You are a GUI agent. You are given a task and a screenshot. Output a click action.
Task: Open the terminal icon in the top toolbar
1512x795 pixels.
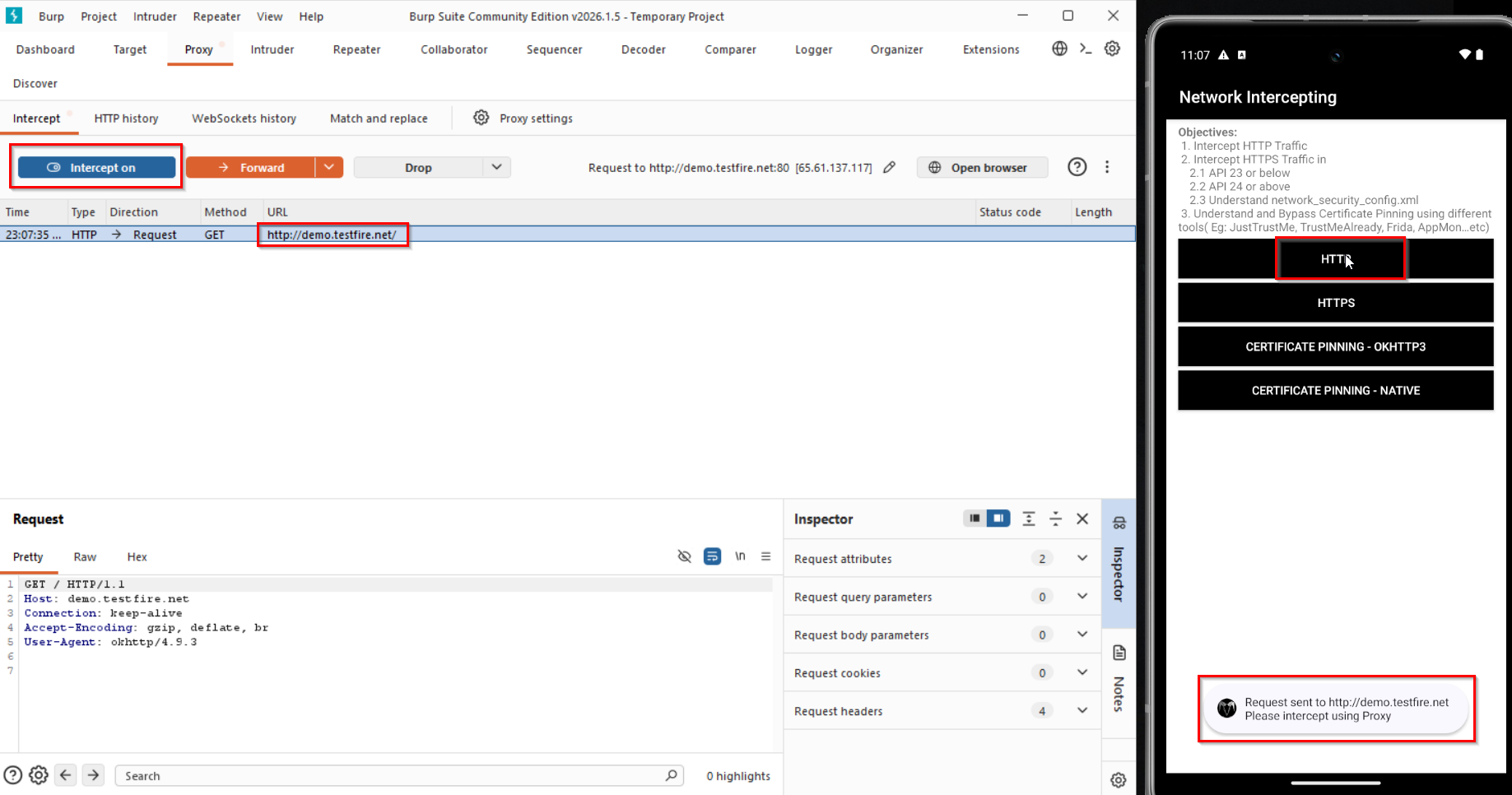(1085, 49)
